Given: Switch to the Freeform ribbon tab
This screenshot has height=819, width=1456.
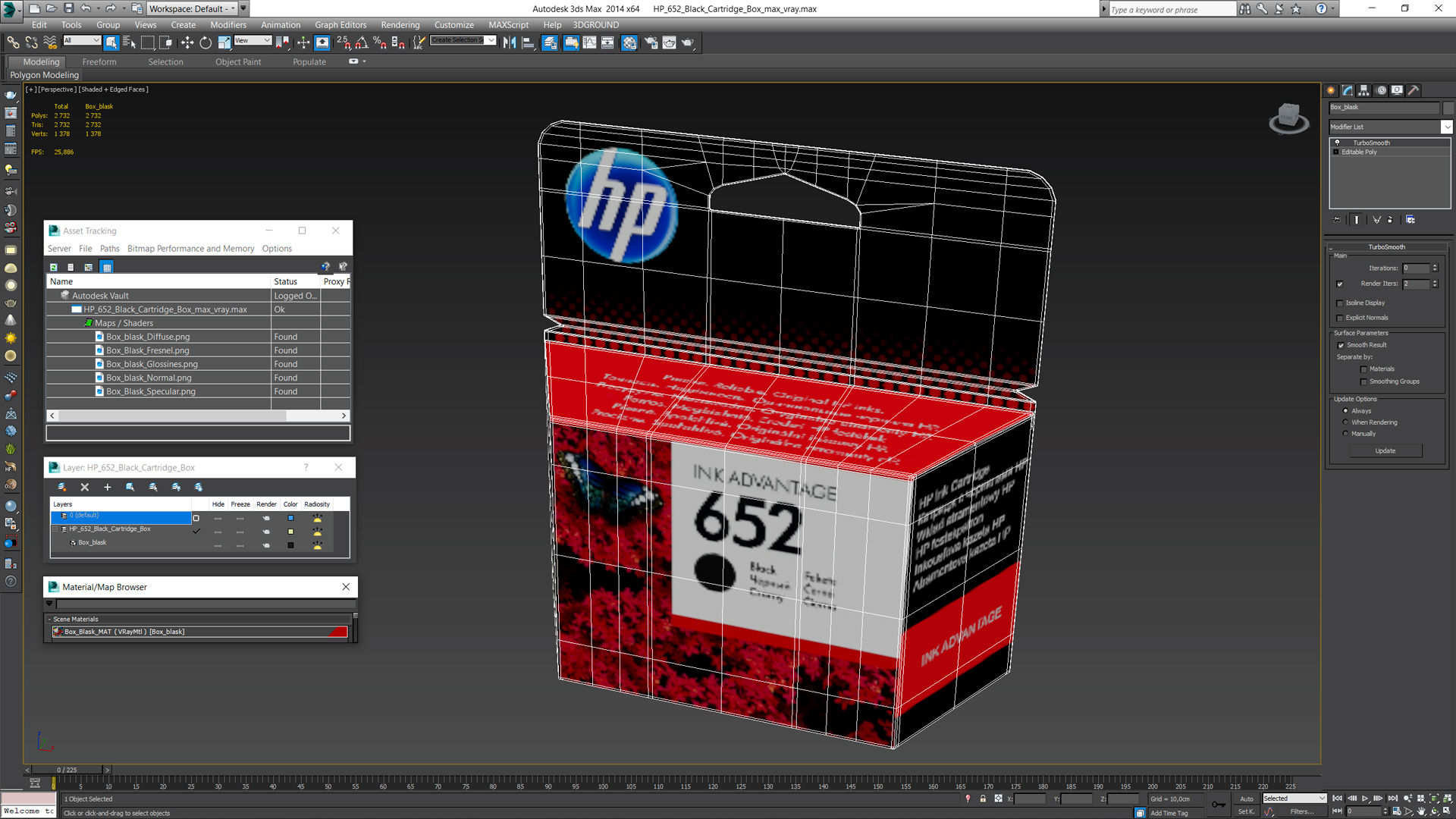Looking at the screenshot, I should click(x=99, y=62).
